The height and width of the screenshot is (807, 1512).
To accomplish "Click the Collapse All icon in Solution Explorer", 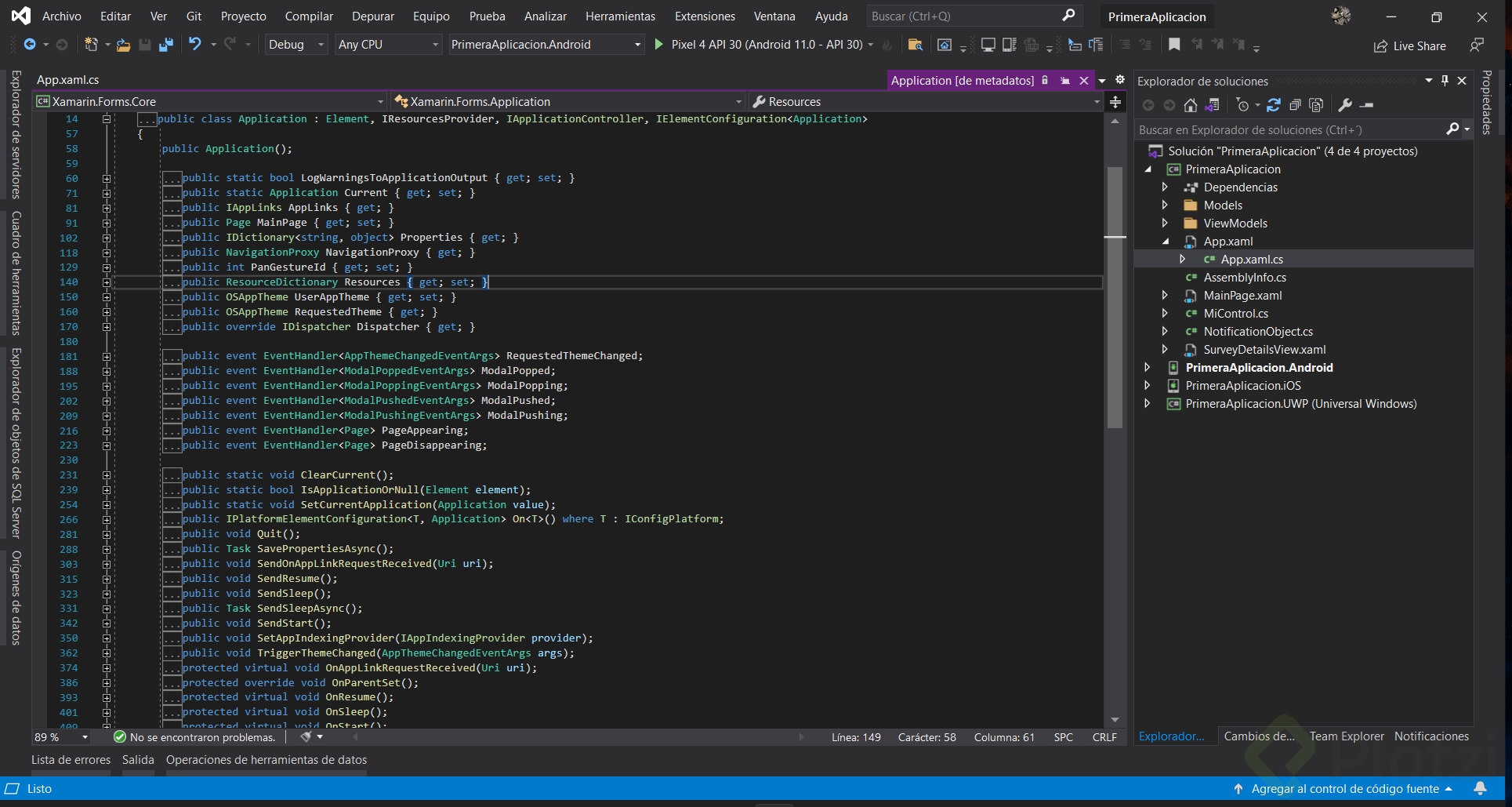I will click(x=1295, y=105).
